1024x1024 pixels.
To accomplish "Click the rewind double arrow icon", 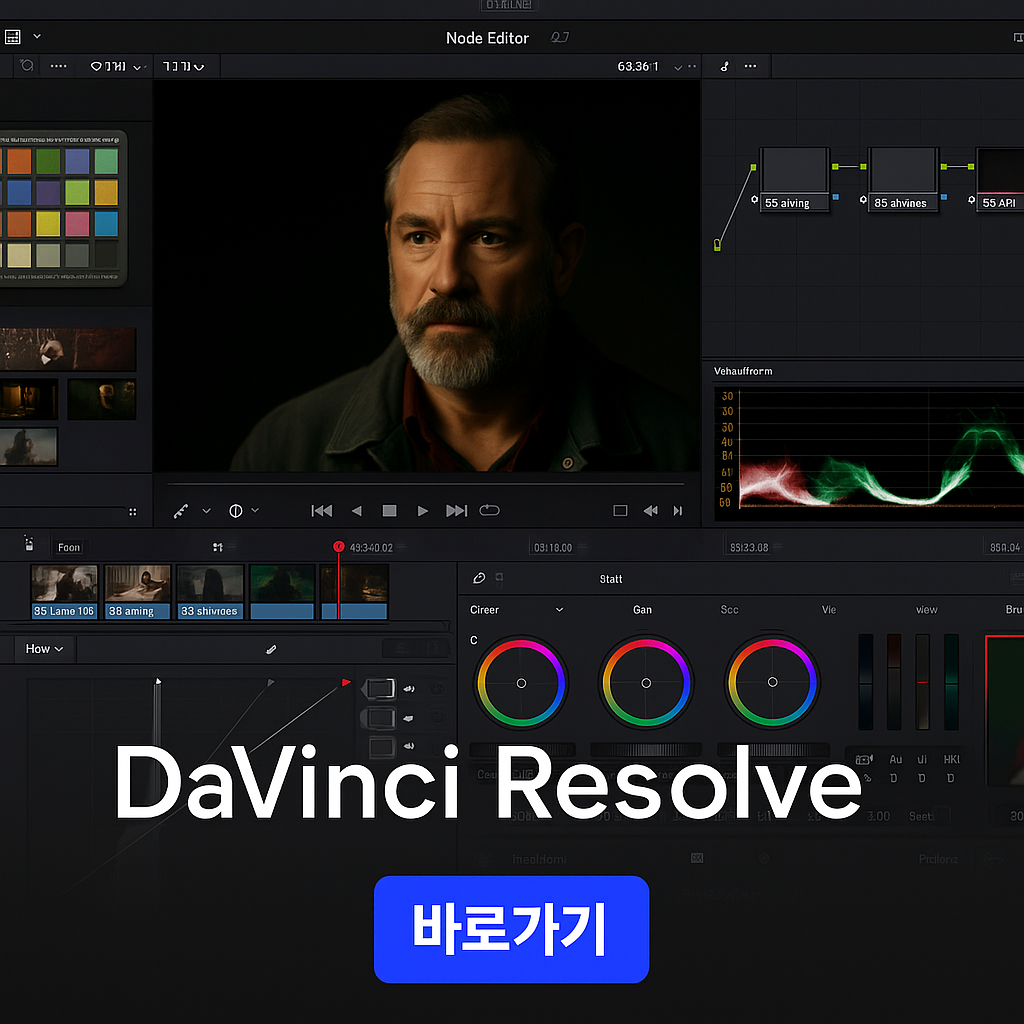I will [x=650, y=511].
